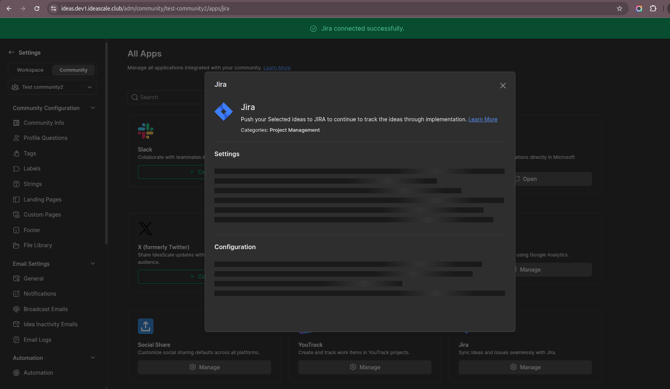
Task: Manage the Social Share app
Action: pyautogui.click(x=204, y=367)
